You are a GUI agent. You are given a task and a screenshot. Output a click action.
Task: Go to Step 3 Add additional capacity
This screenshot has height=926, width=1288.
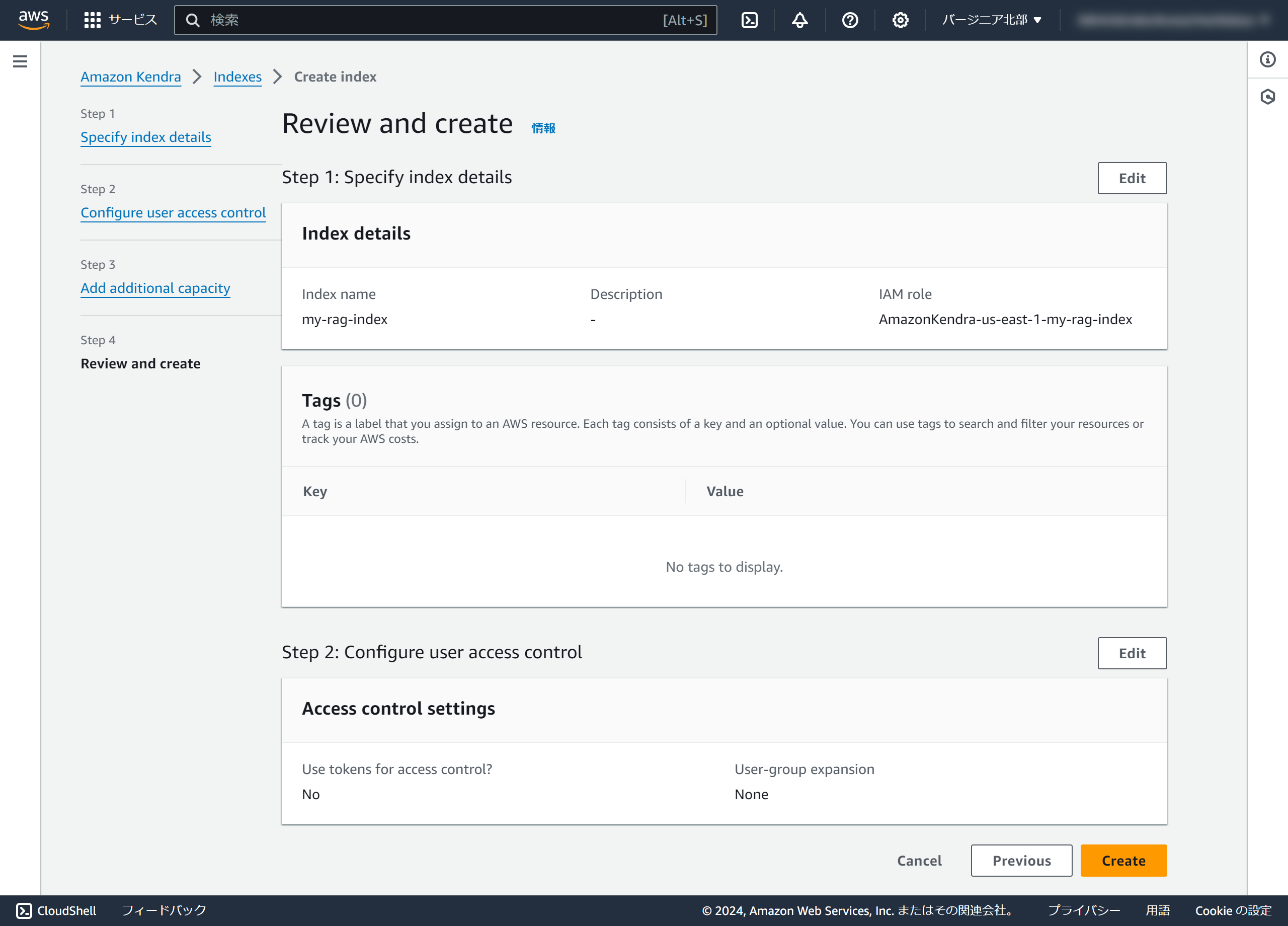[155, 288]
